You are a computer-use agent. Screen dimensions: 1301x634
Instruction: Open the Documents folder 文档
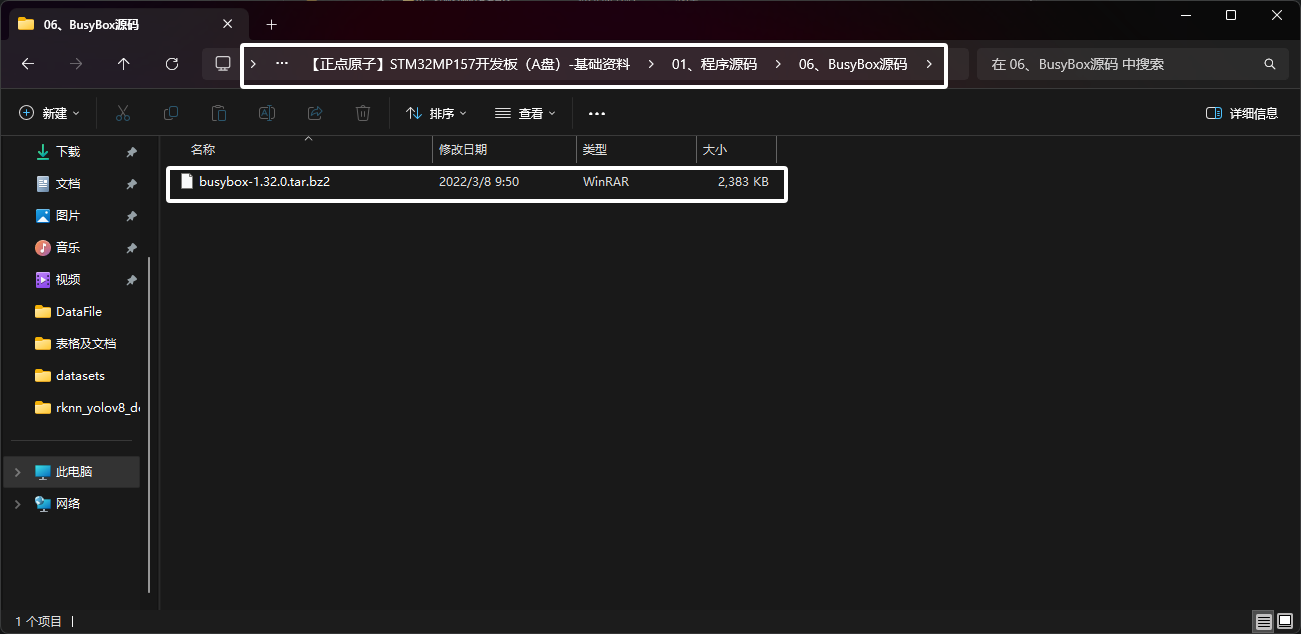click(68, 184)
